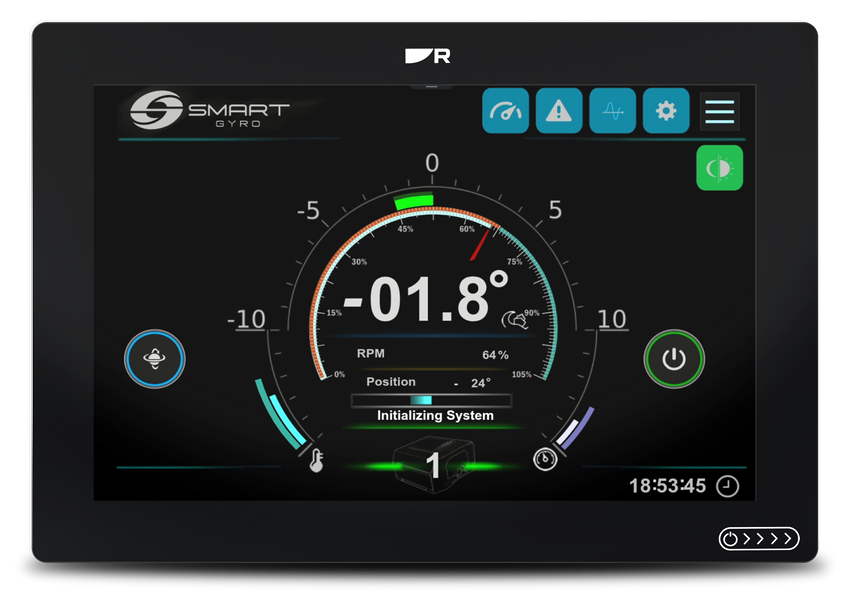Click the 18:53:45 time display
Image resolution: width=850 pixels, height=597 pixels.
(x=667, y=486)
